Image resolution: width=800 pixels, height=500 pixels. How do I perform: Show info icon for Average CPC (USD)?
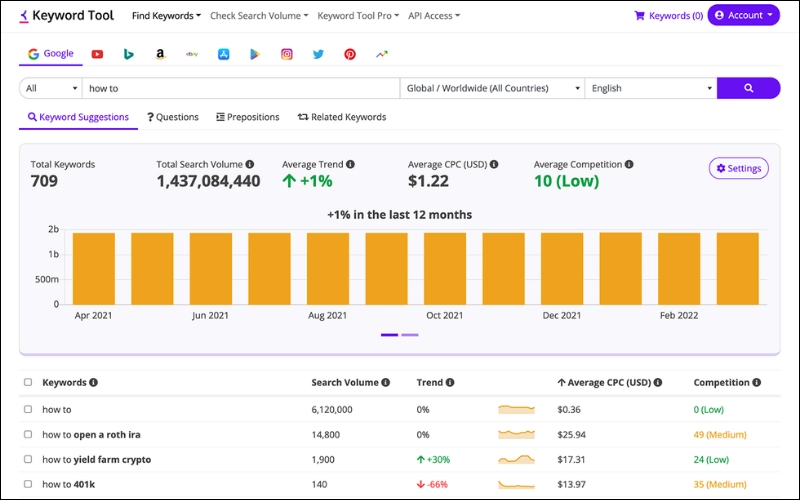[x=494, y=164]
